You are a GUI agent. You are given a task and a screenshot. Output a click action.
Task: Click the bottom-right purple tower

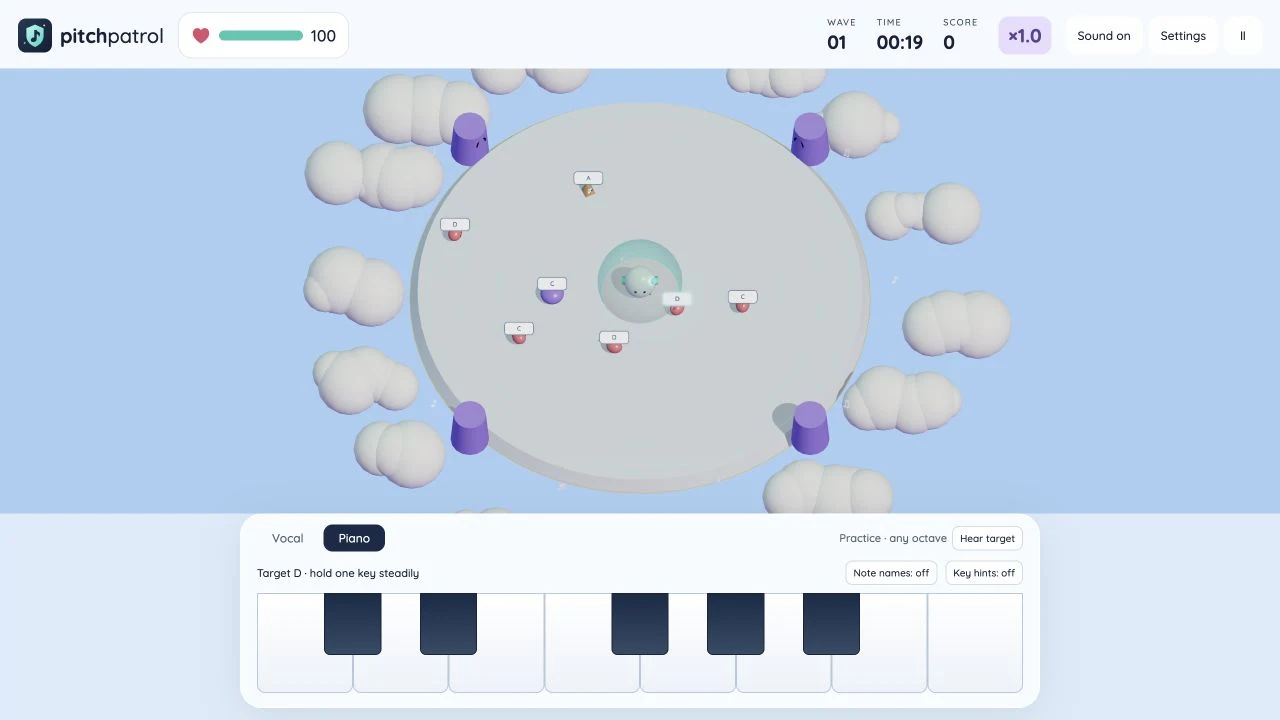(x=810, y=428)
